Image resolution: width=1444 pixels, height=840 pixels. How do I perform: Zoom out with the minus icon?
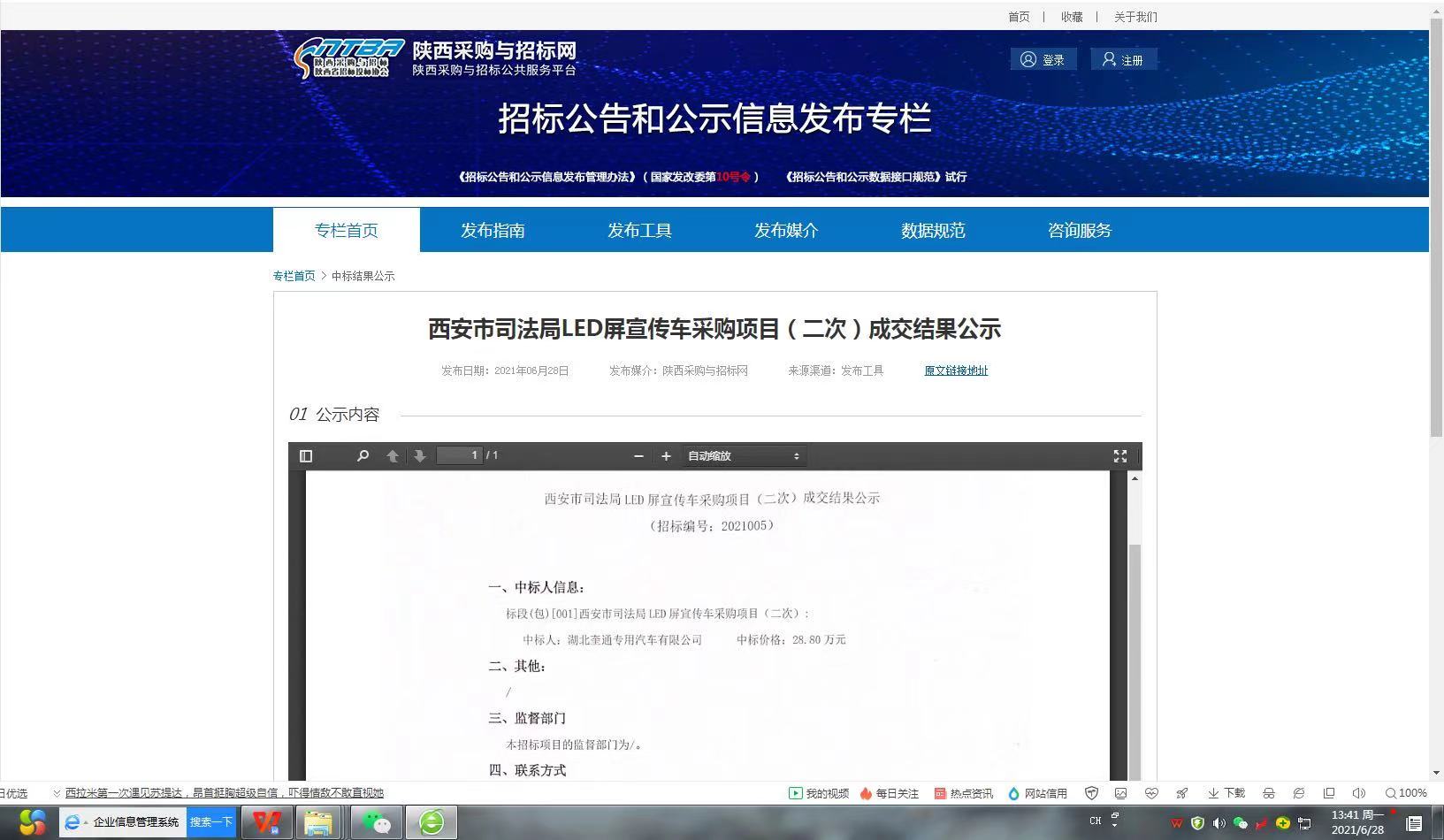[x=638, y=456]
